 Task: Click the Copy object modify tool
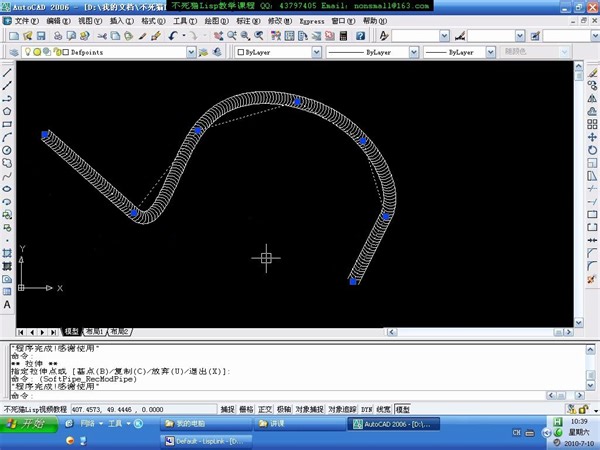592,85
